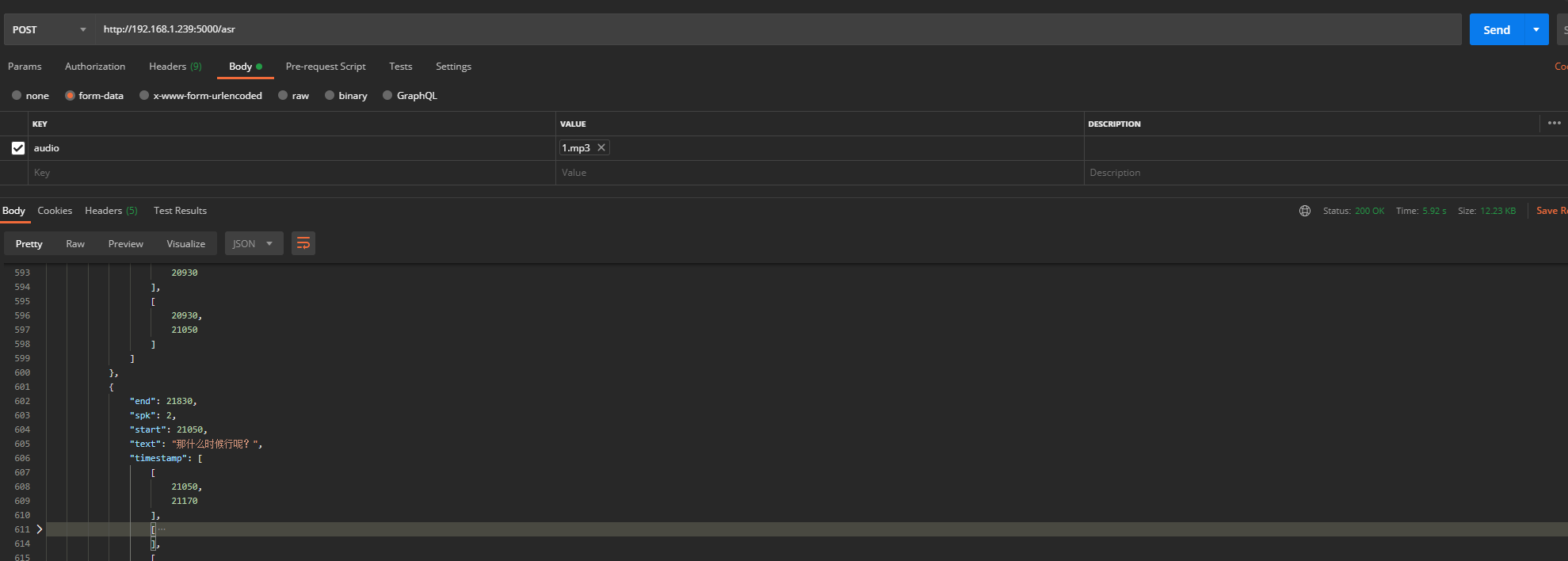Expand the folded JSON block at line 611

pos(40,529)
